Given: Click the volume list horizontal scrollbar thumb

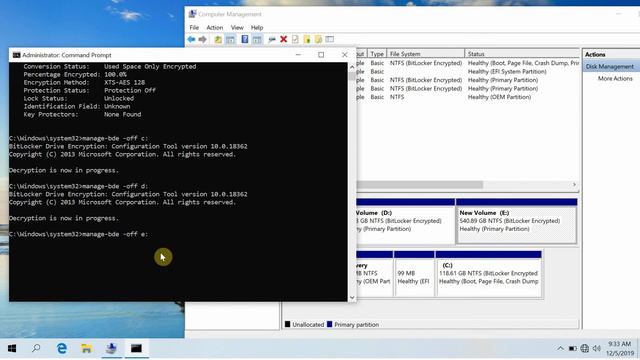Looking at the screenshot, I should [420, 185].
